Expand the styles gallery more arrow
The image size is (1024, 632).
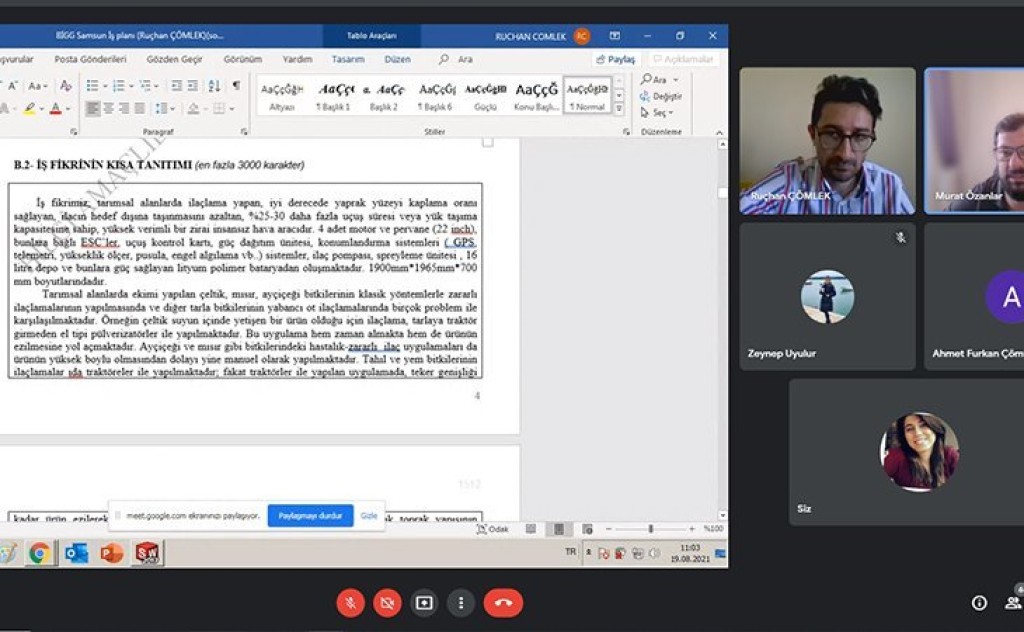point(619,109)
